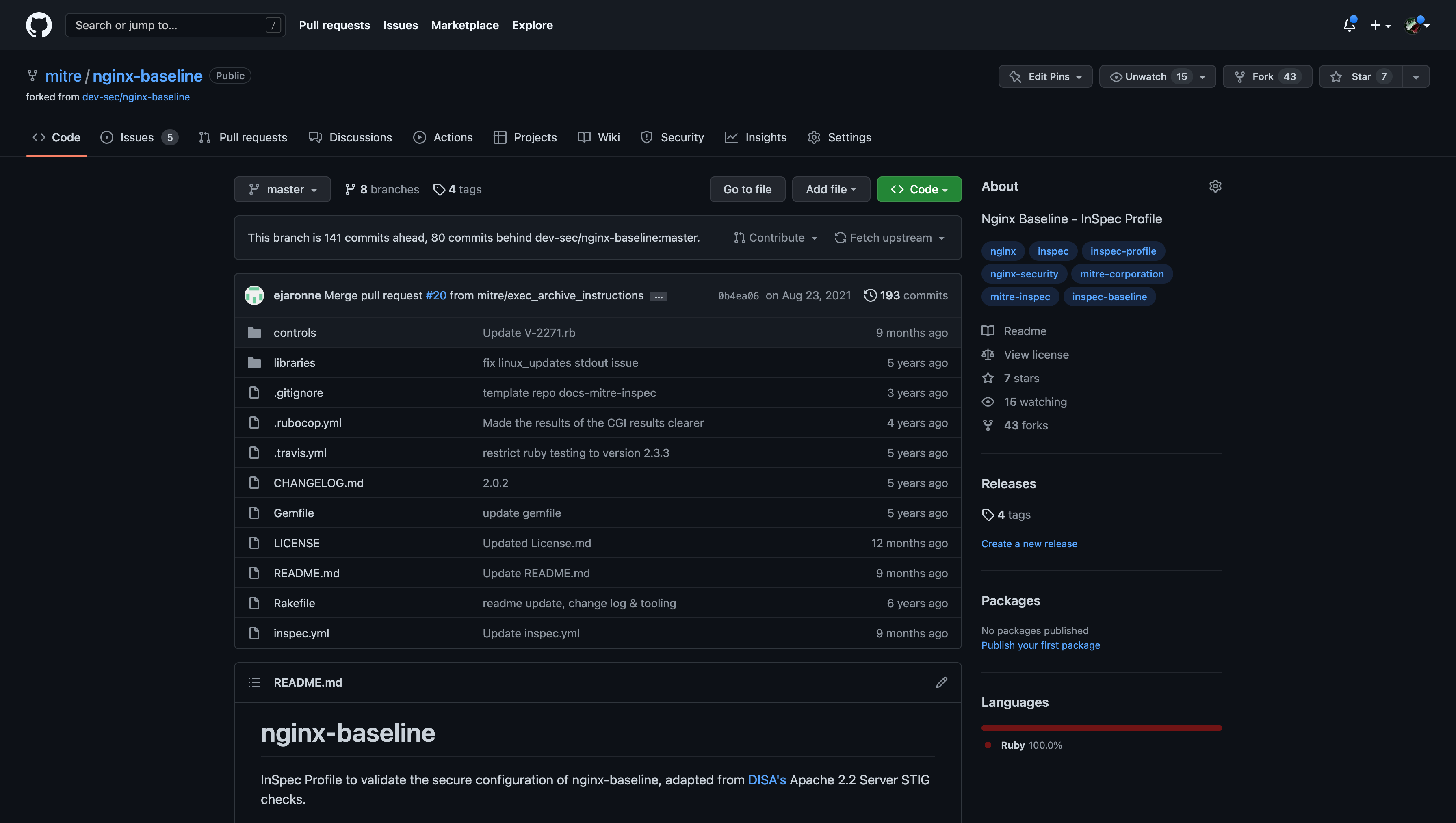View 8 branches
Viewport: 1456px width, 823px height.
(x=382, y=189)
